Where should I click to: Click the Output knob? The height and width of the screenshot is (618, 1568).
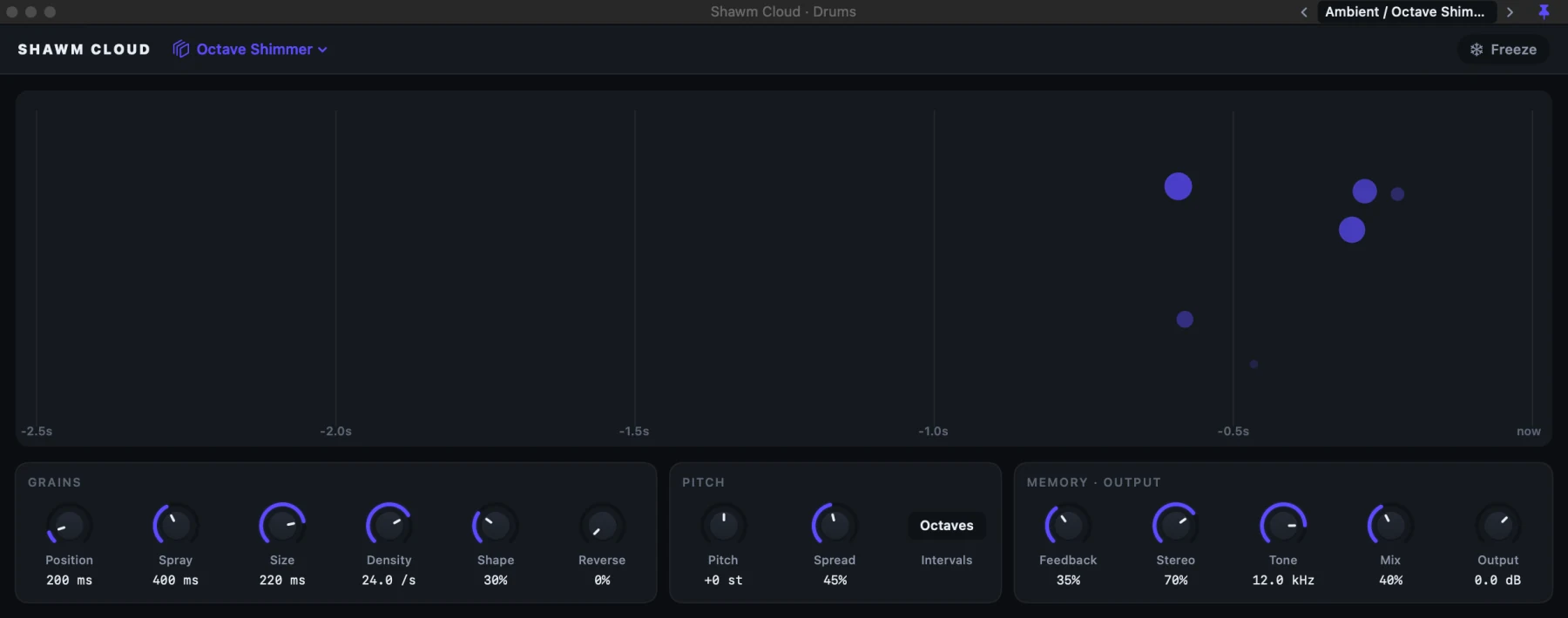pos(1497,525)
